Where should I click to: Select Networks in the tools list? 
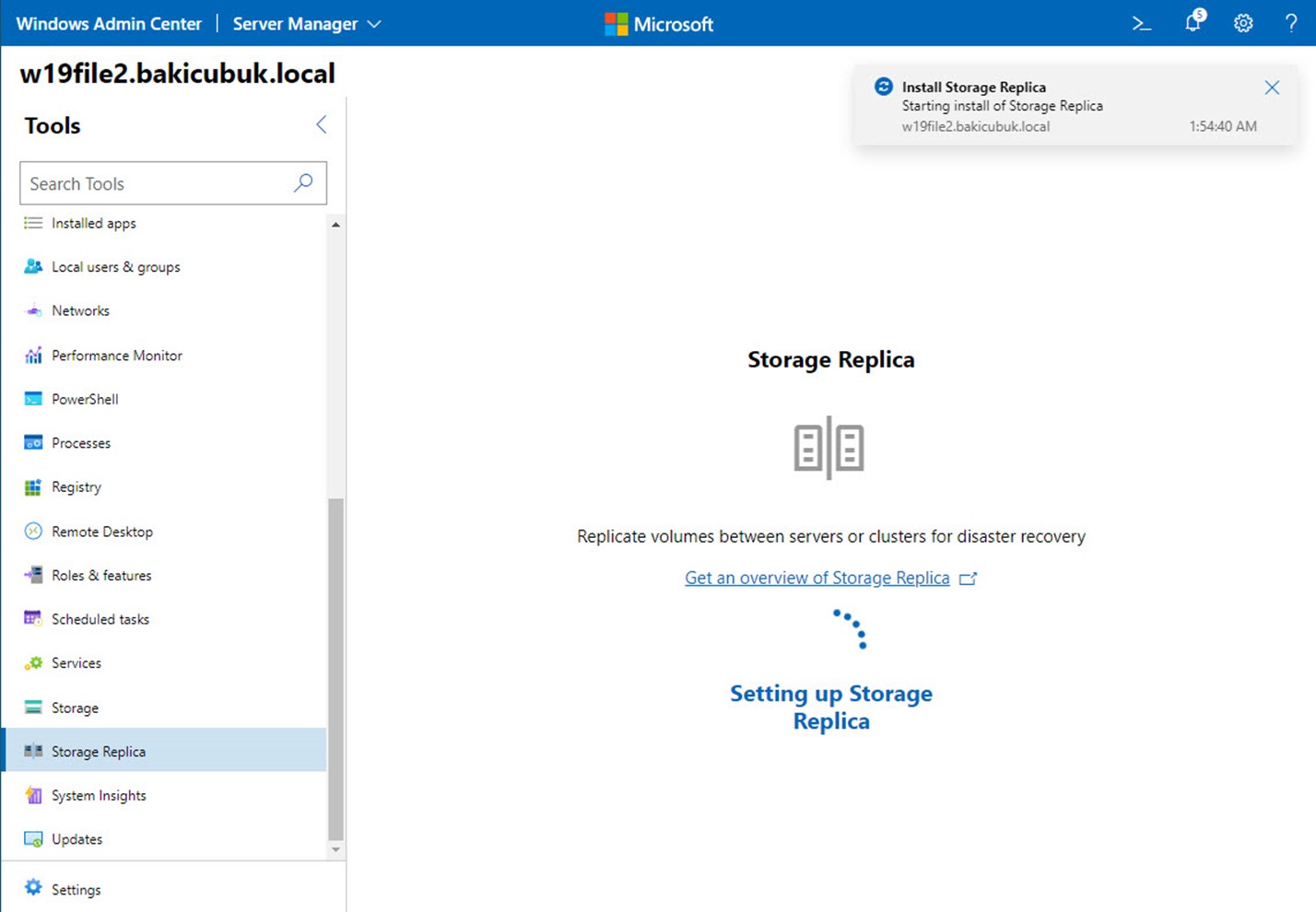coord(81,310)
